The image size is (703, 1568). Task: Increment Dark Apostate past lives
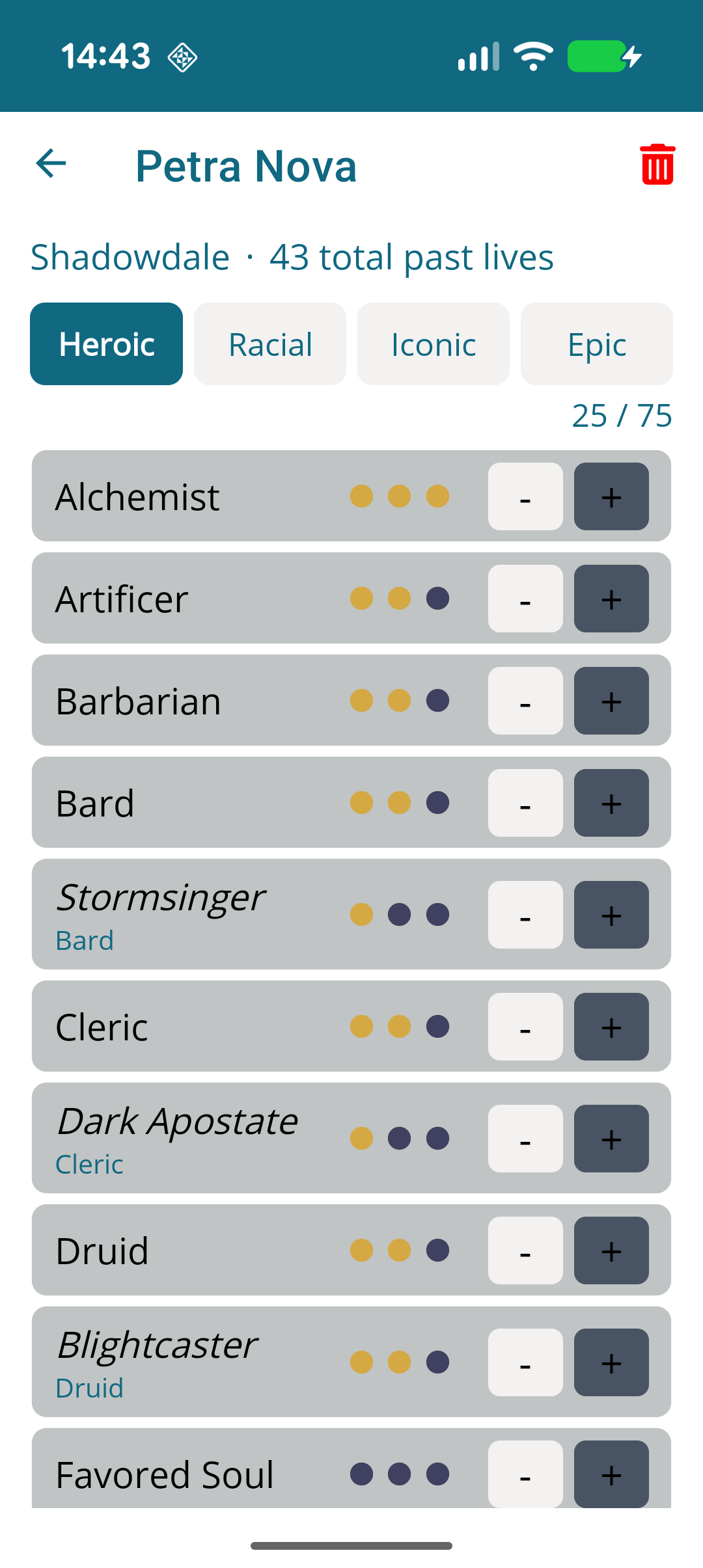[x=611, y=1139]
